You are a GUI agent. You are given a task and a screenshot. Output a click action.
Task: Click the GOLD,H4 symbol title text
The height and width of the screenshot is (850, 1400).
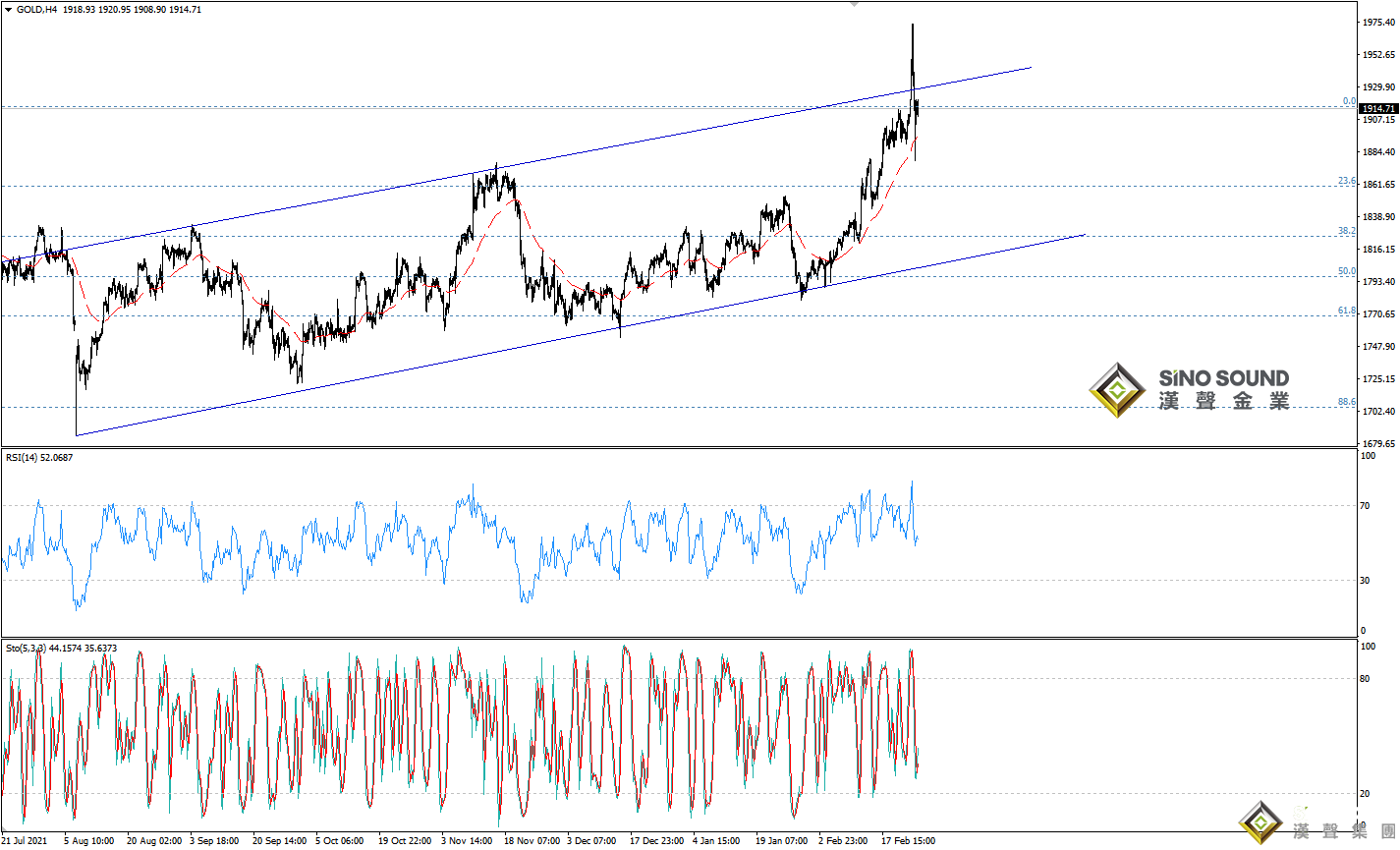point(36,10)
